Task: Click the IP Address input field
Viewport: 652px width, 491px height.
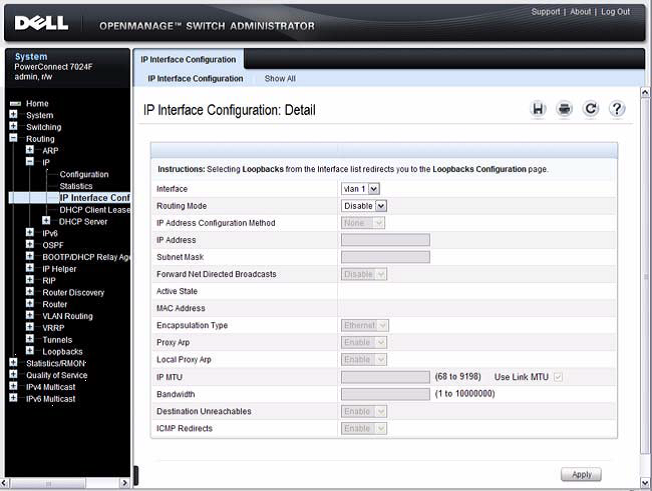Action: point(385,240)
